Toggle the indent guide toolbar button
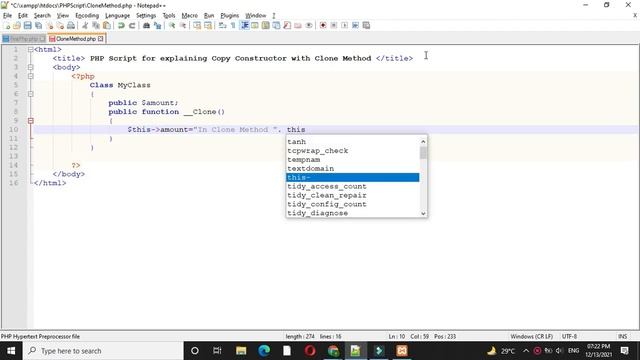The height and width of the screenshot is (360, 640). (244, 25)
